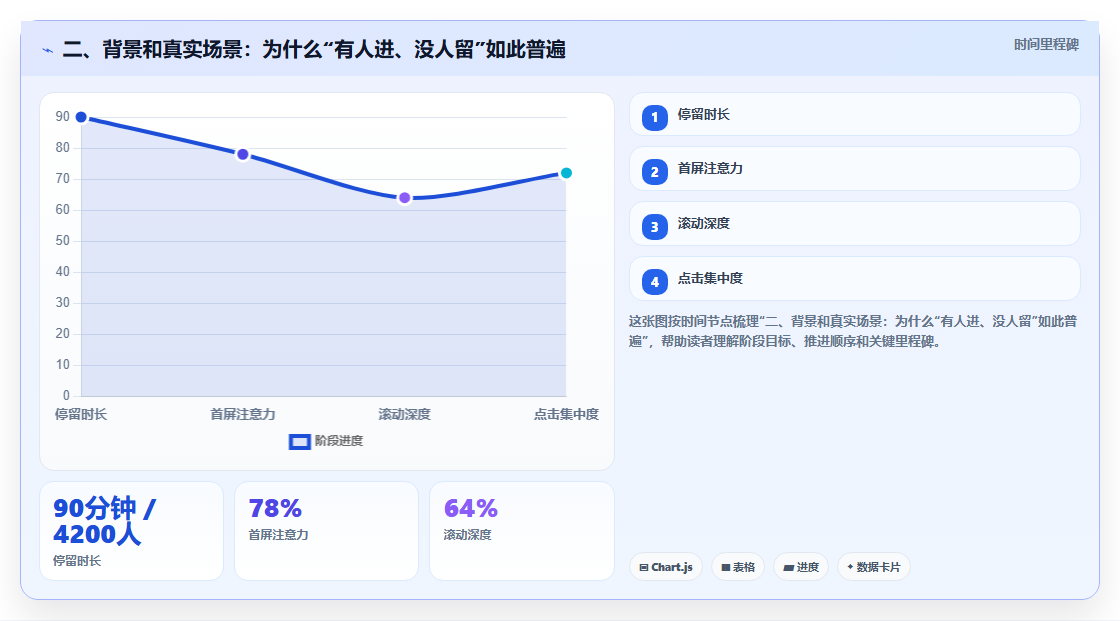Click the 90分钟 / 4200人 data card

tap(131, 531)
